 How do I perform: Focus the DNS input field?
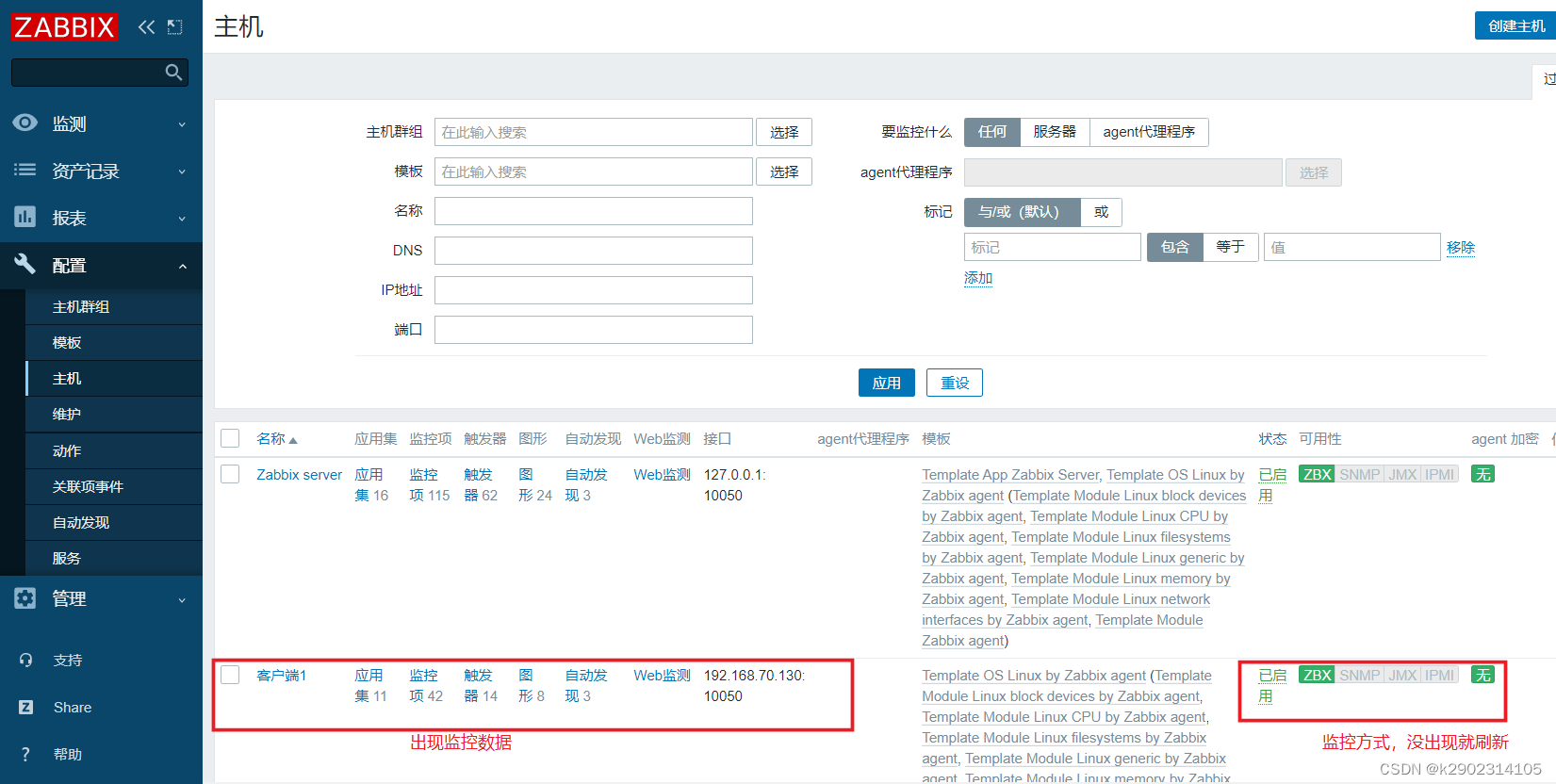click(x=594, y=251)
